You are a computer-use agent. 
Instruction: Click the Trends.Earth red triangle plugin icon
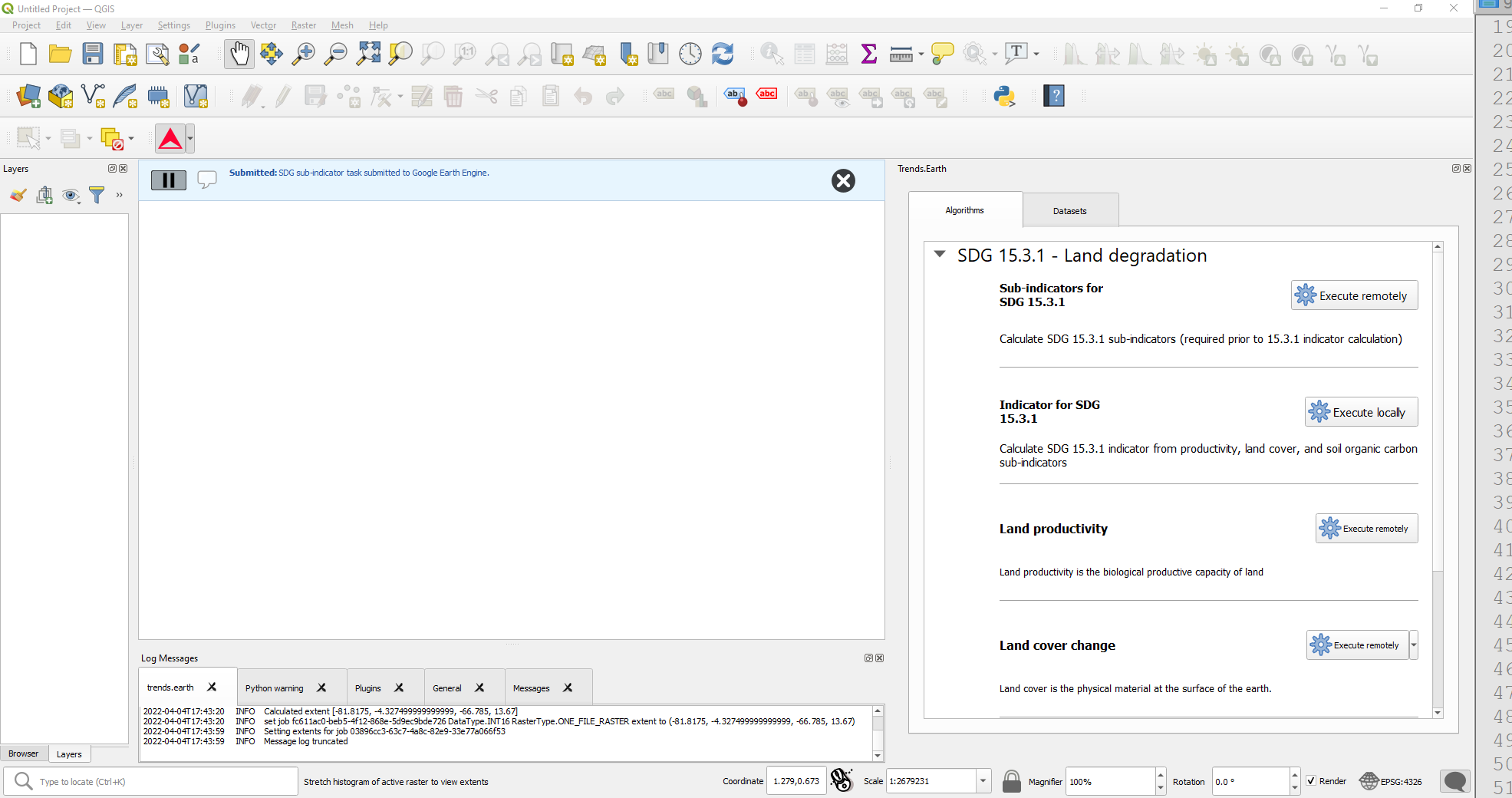tap(170, 139)
